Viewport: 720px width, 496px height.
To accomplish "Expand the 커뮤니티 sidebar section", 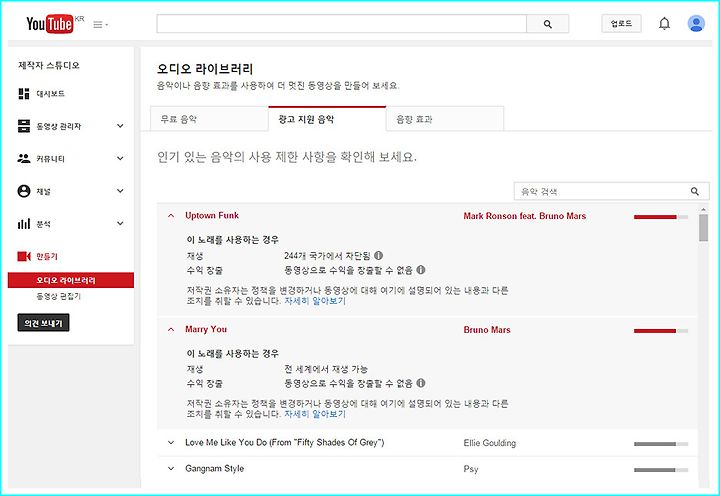I will pyautogui.click(x=120, y=158).
